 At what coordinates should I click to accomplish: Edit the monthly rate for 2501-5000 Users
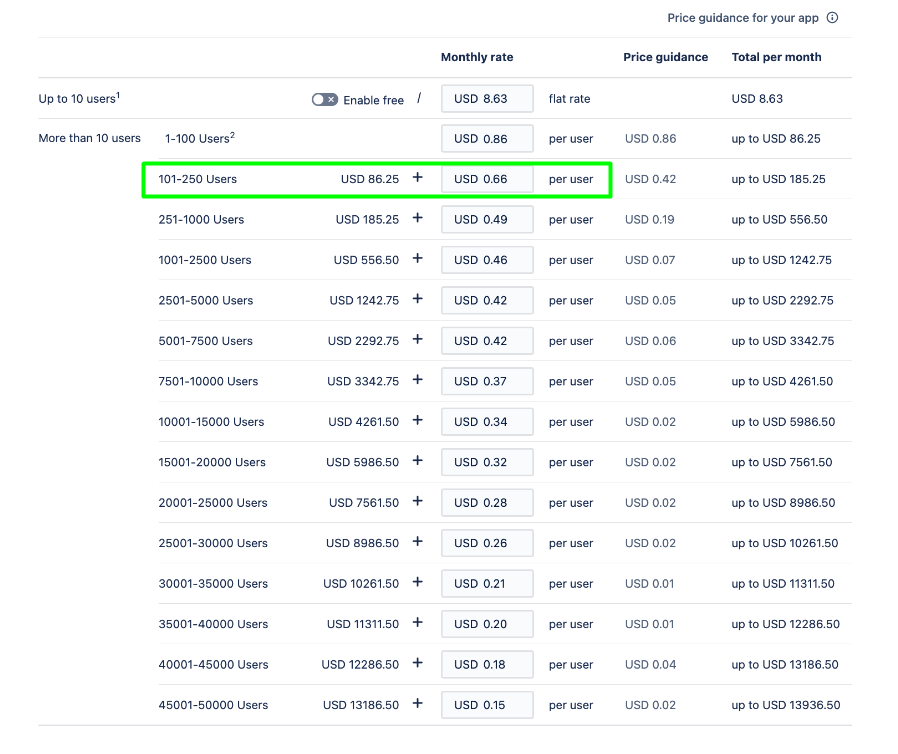pyautogui.click(x=487, y=300)
